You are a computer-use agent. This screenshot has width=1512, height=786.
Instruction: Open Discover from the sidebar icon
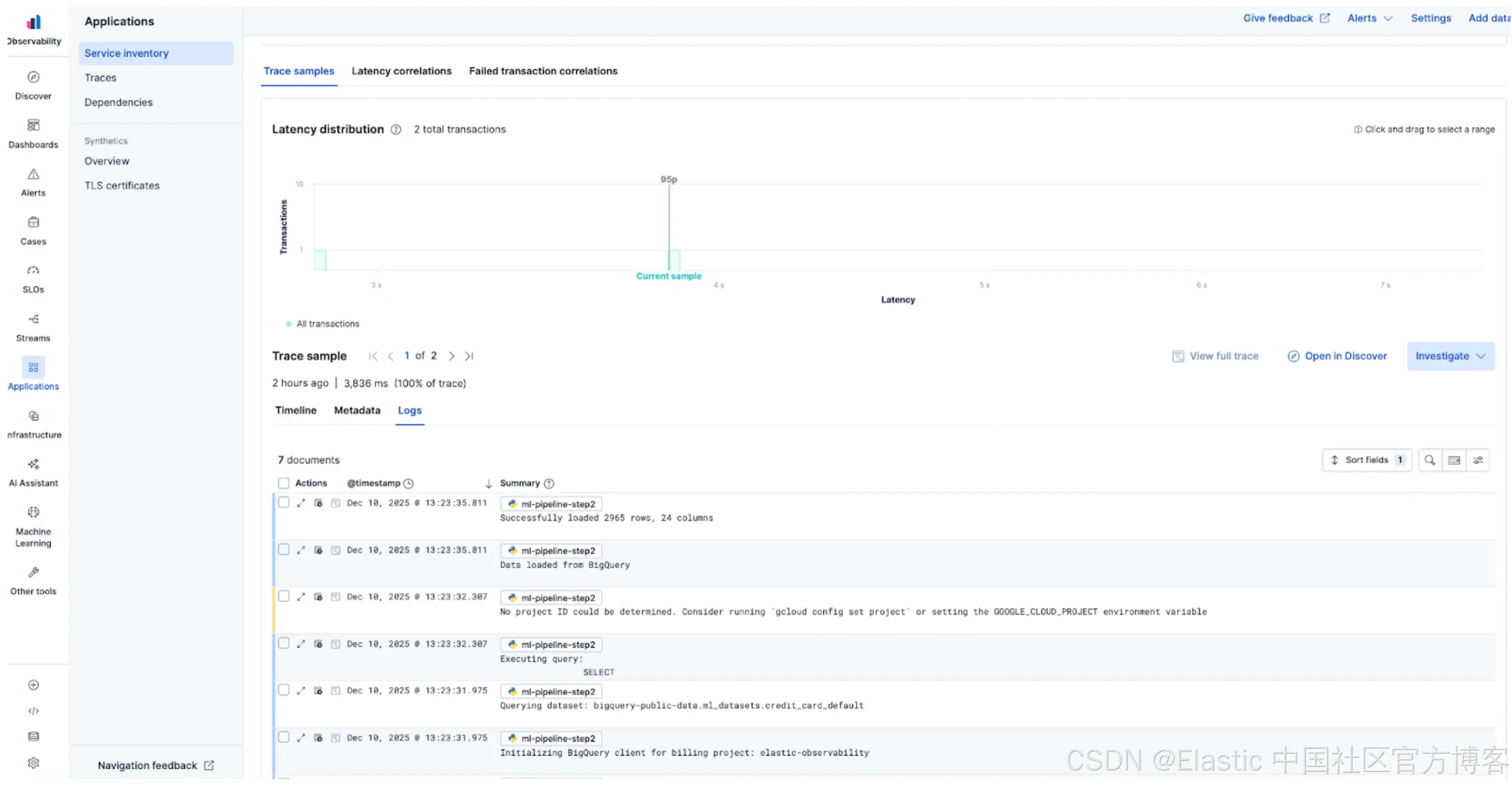tap(33, 77)
